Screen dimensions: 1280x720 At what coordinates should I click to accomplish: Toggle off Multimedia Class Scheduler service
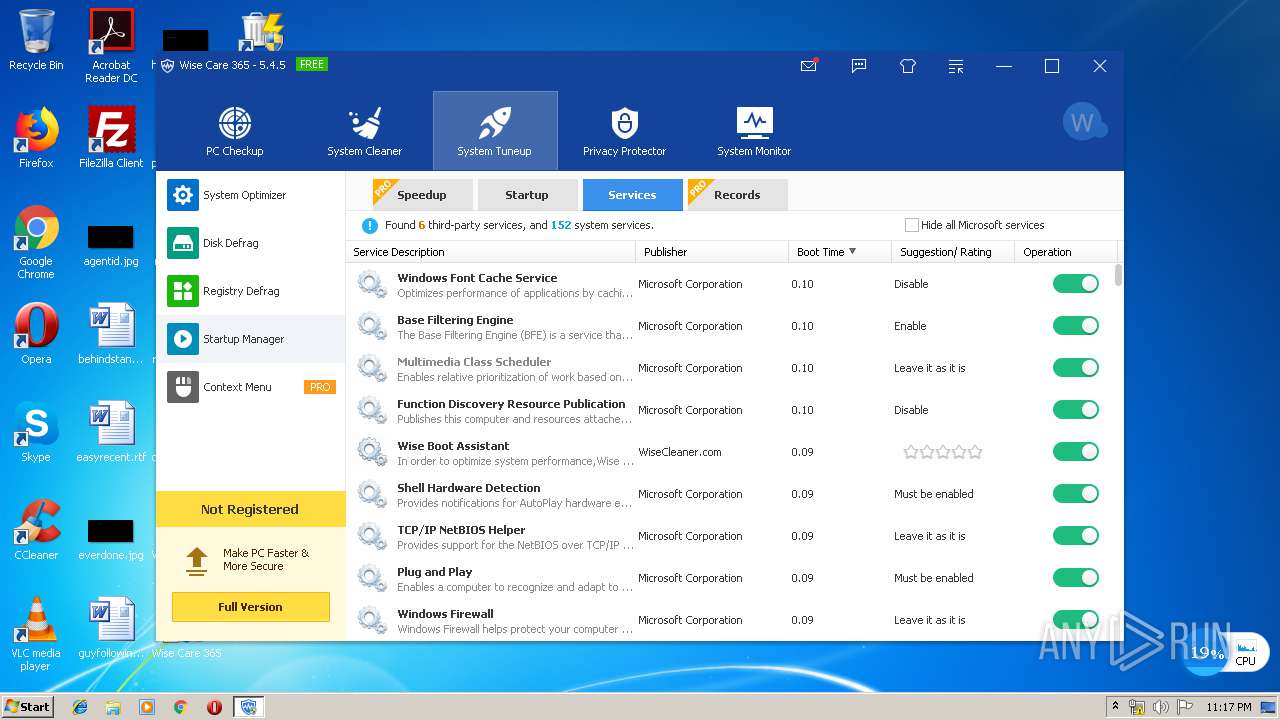(x=1076, y=368)
